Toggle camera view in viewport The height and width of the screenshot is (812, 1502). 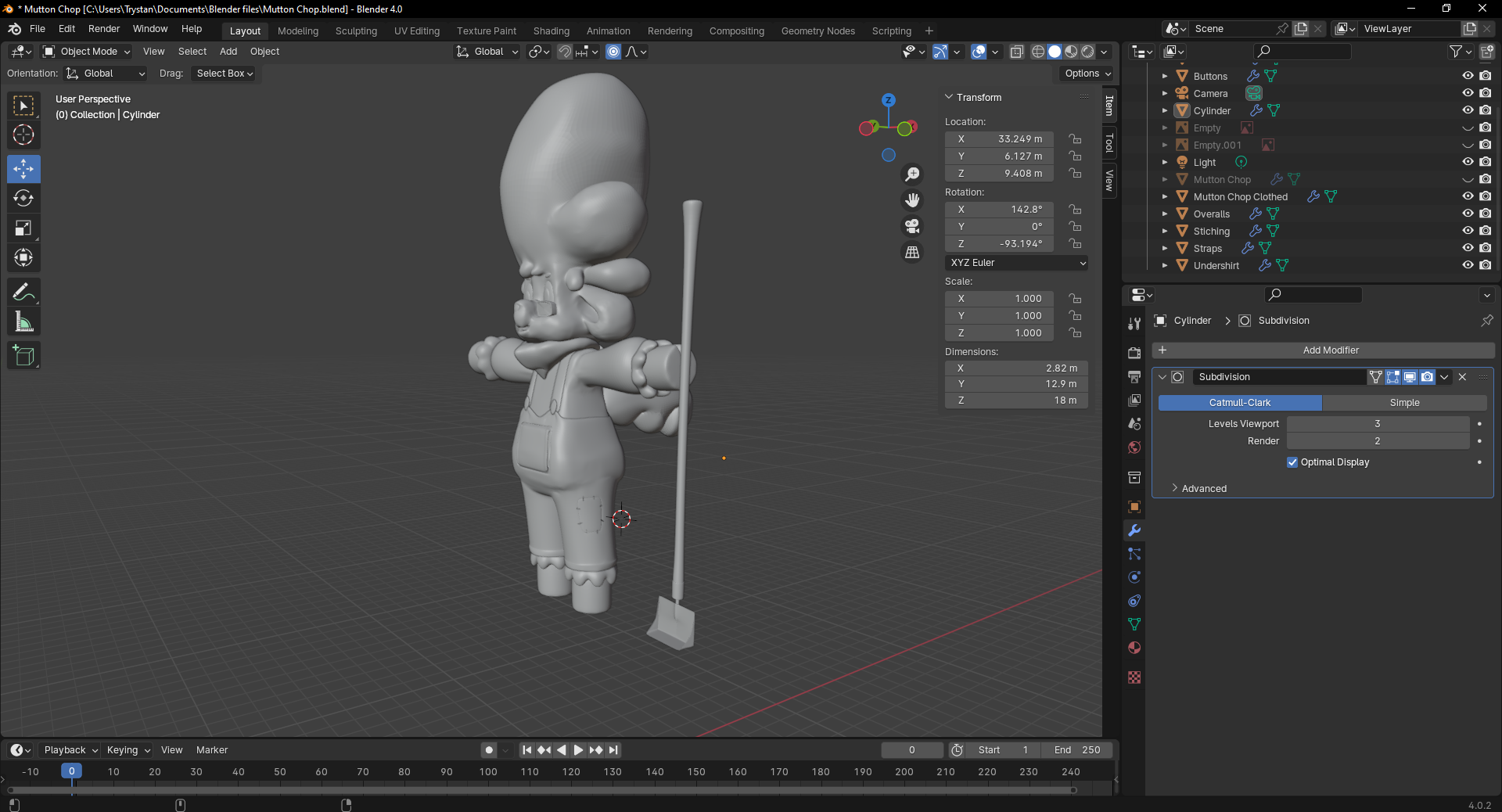click(912, 227)
